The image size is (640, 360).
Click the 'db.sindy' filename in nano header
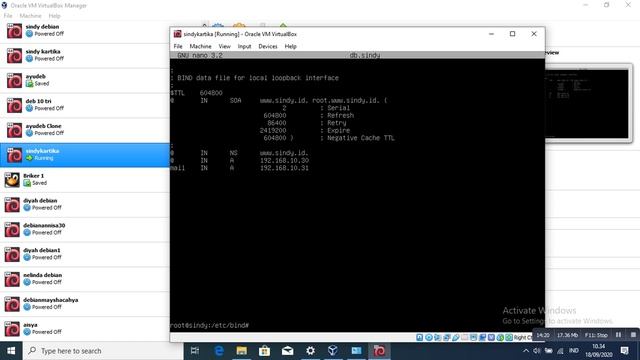point(364,55)
